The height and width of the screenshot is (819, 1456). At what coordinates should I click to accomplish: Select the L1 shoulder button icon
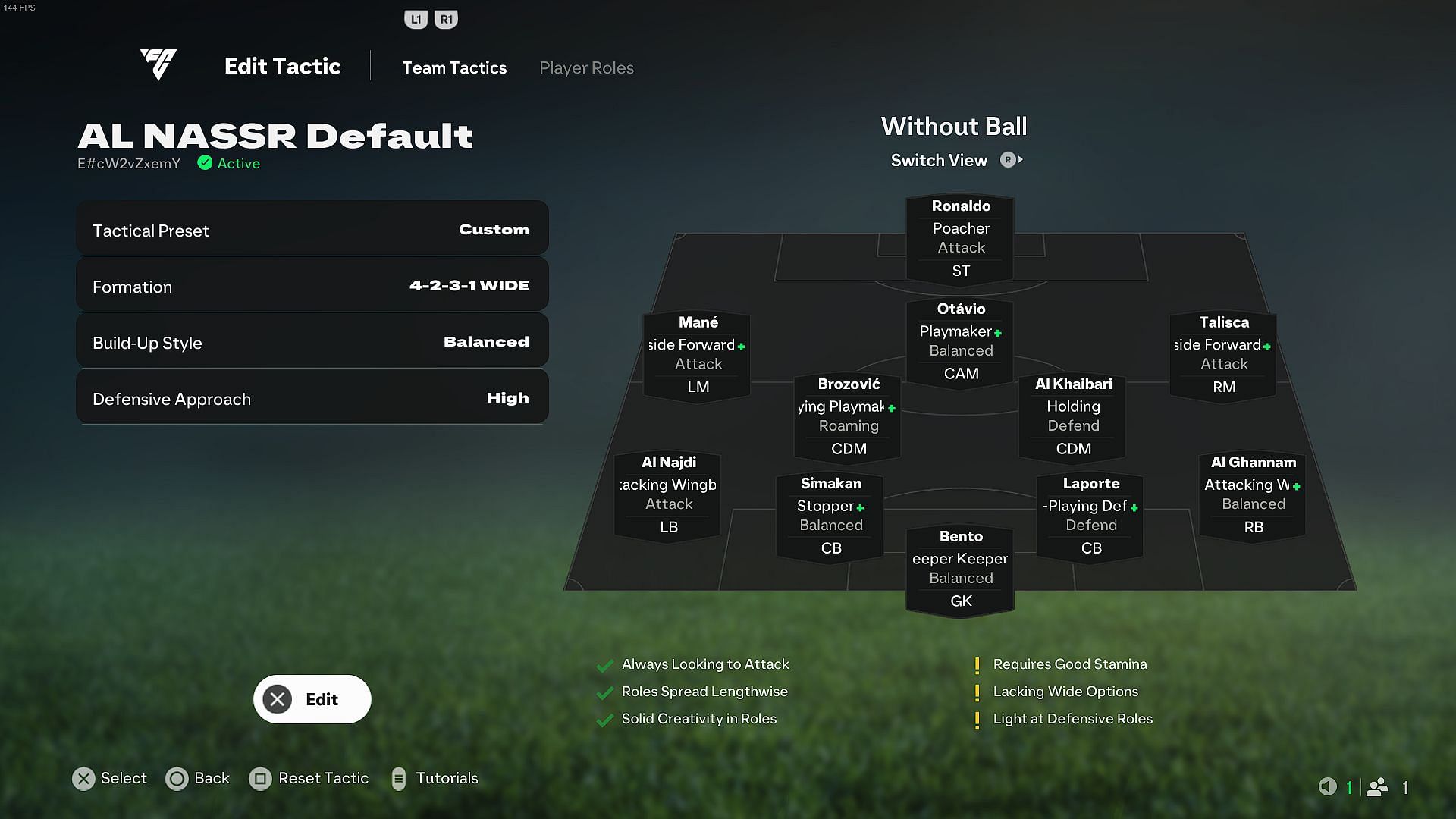pyautogui.click(x=414, y=19)
